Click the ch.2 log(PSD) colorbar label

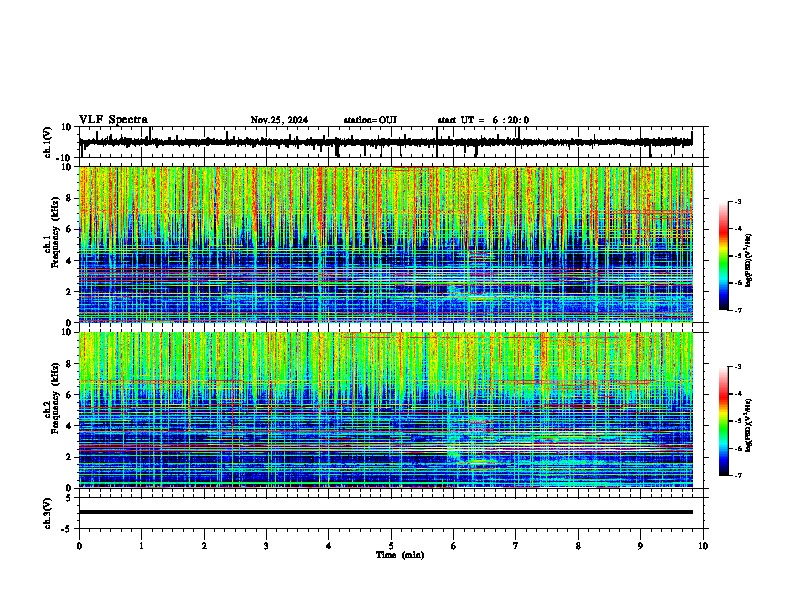coord(748,425)
